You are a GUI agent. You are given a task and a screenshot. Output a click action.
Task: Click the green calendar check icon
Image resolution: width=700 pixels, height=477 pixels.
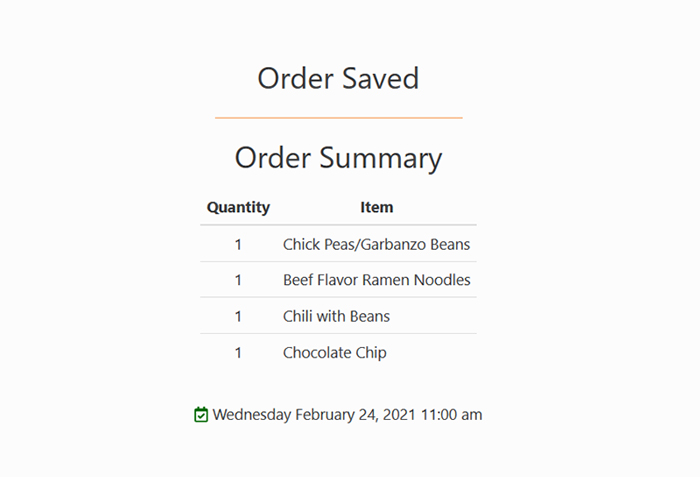(x=201, y=414)
